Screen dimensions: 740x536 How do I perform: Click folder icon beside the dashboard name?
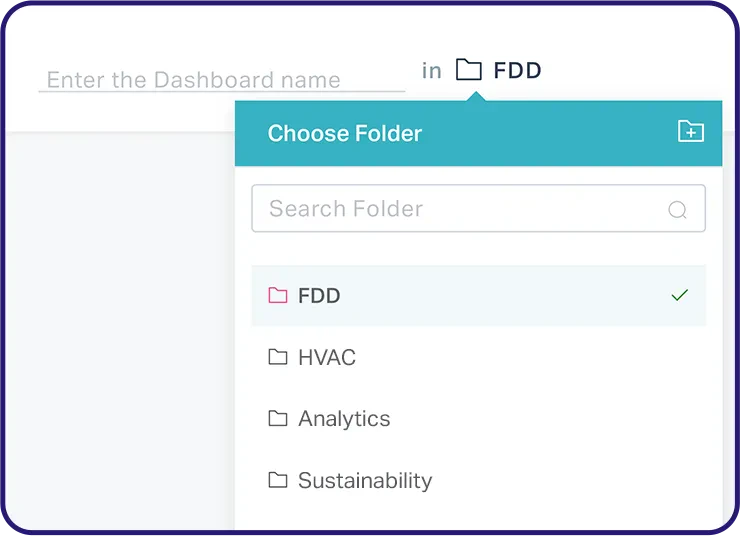point(468,70)
